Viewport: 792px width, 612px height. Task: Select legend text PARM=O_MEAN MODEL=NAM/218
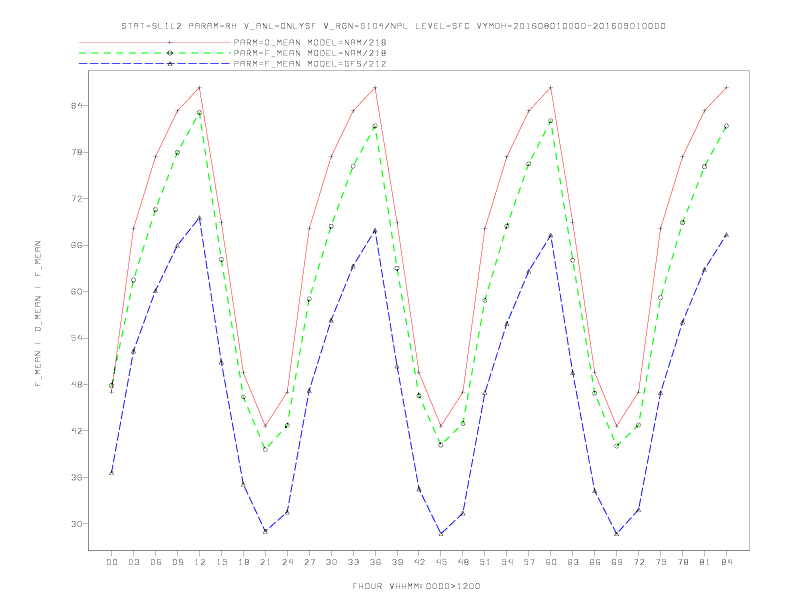310,42
